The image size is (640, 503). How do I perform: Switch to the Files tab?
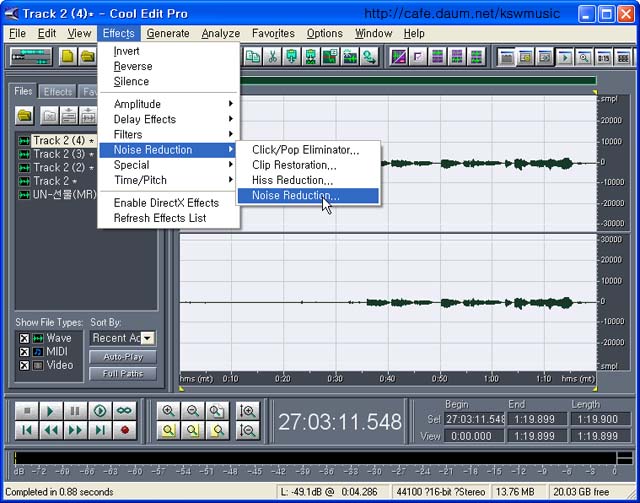tap(23, 91)
